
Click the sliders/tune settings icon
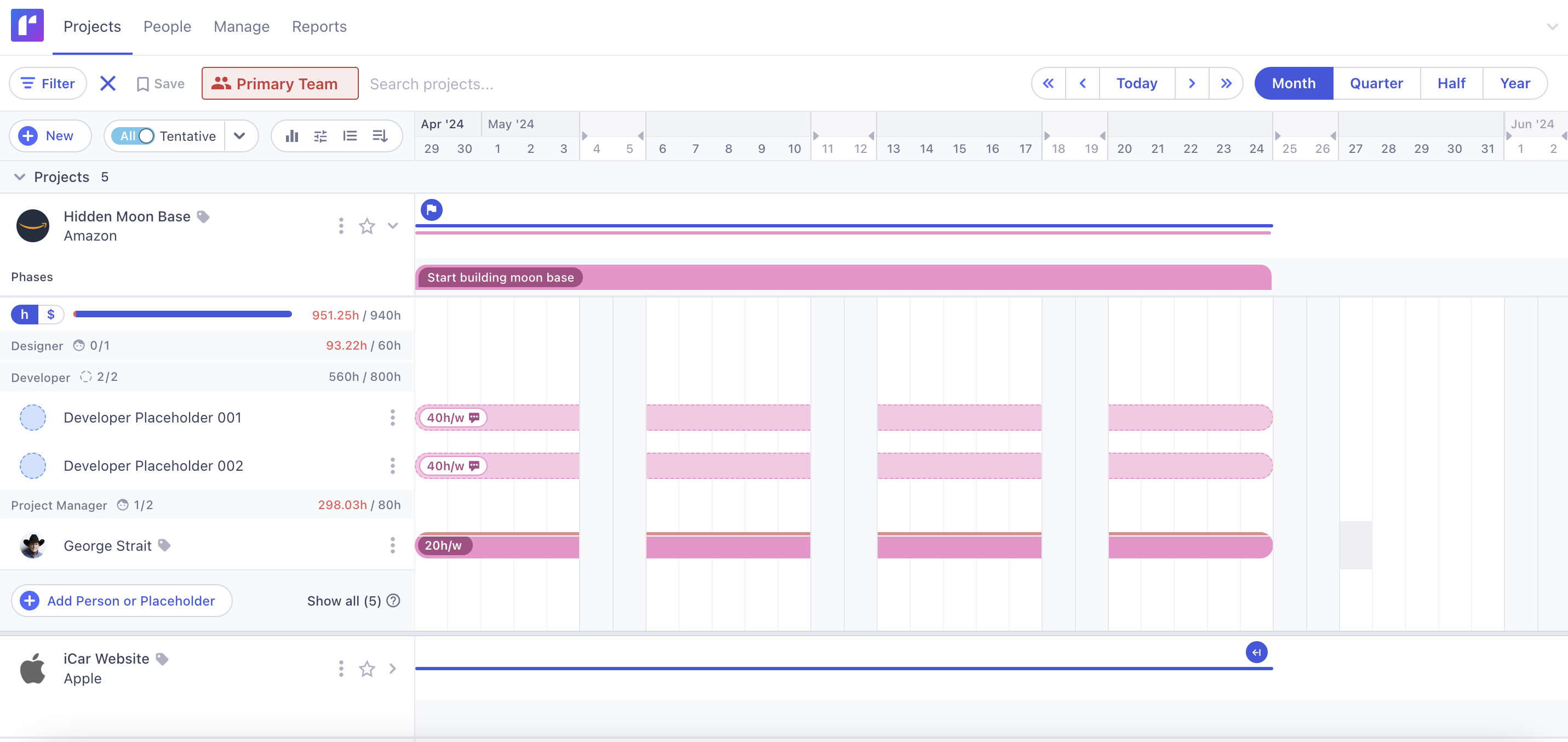[x=320, y=136]
